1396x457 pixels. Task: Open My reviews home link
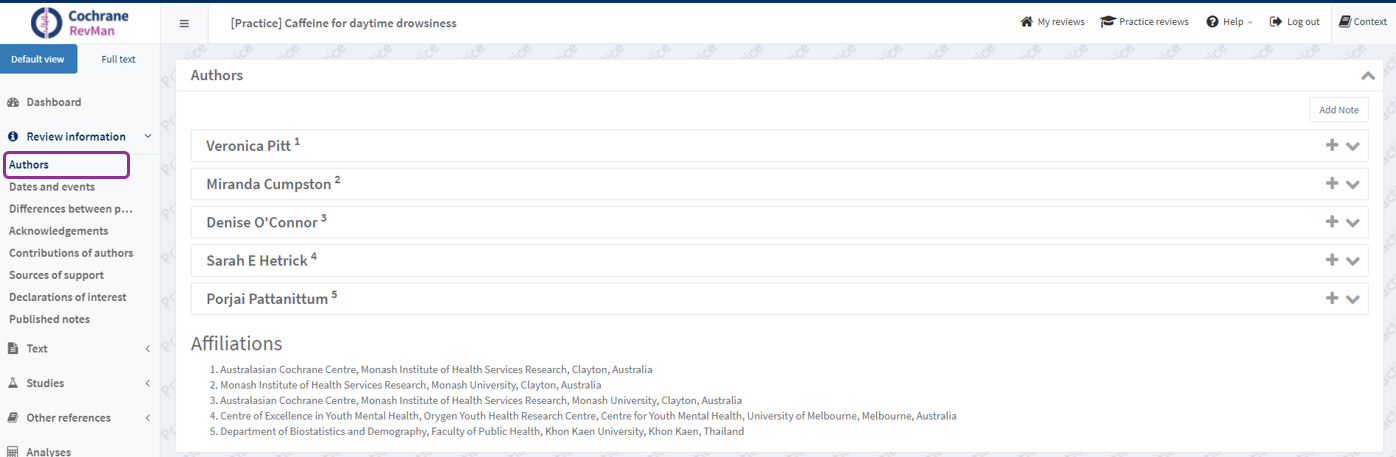coord(1052,22)
